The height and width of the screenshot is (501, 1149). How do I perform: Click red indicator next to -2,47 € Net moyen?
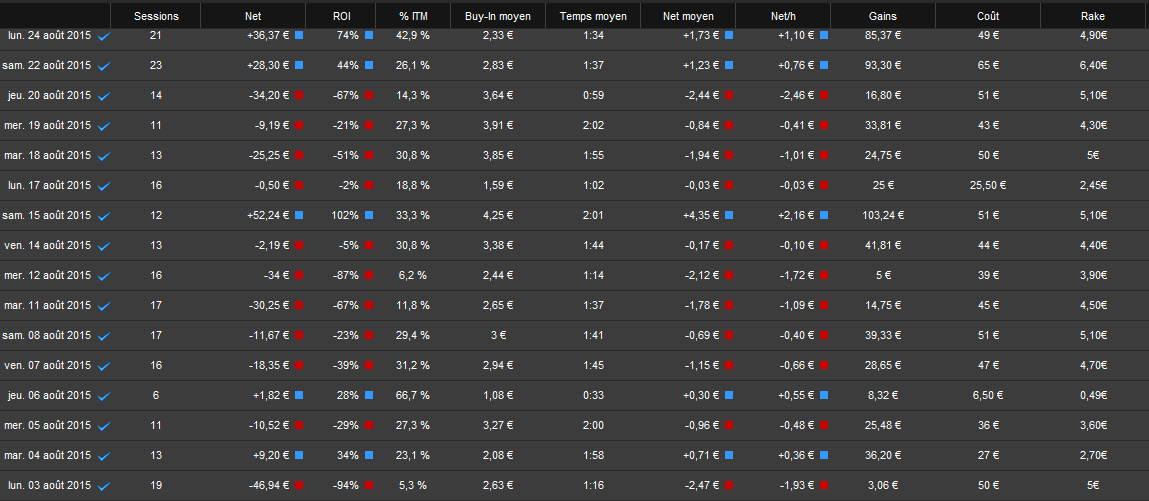729,485
